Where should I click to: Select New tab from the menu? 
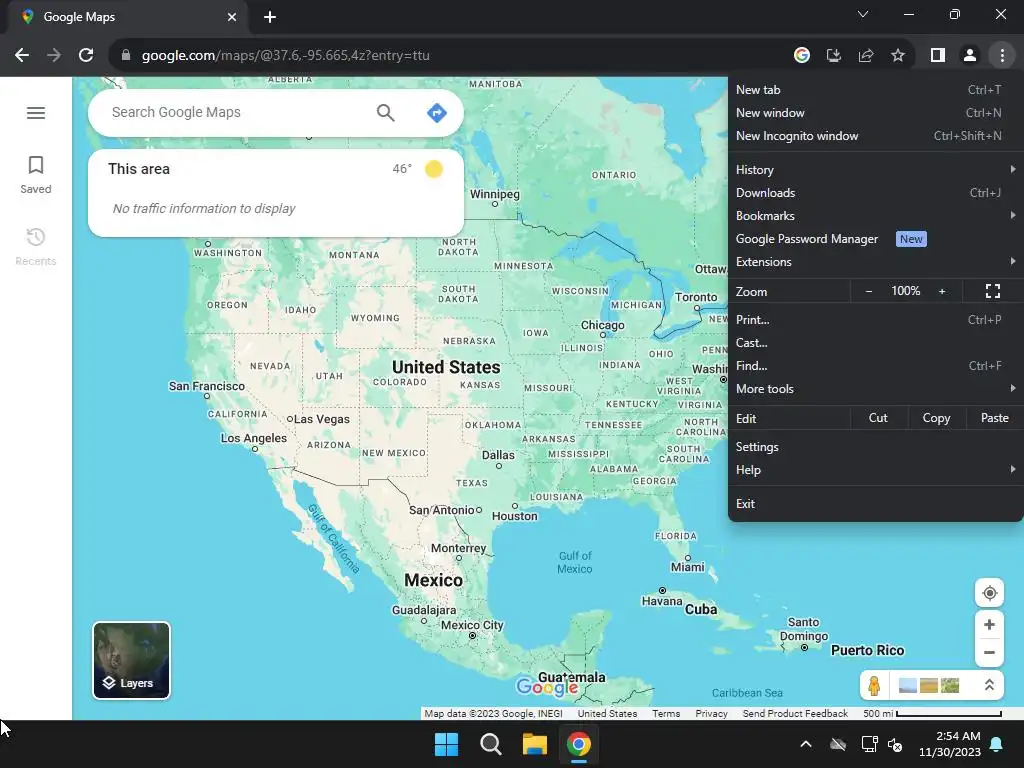pos(875,90)
